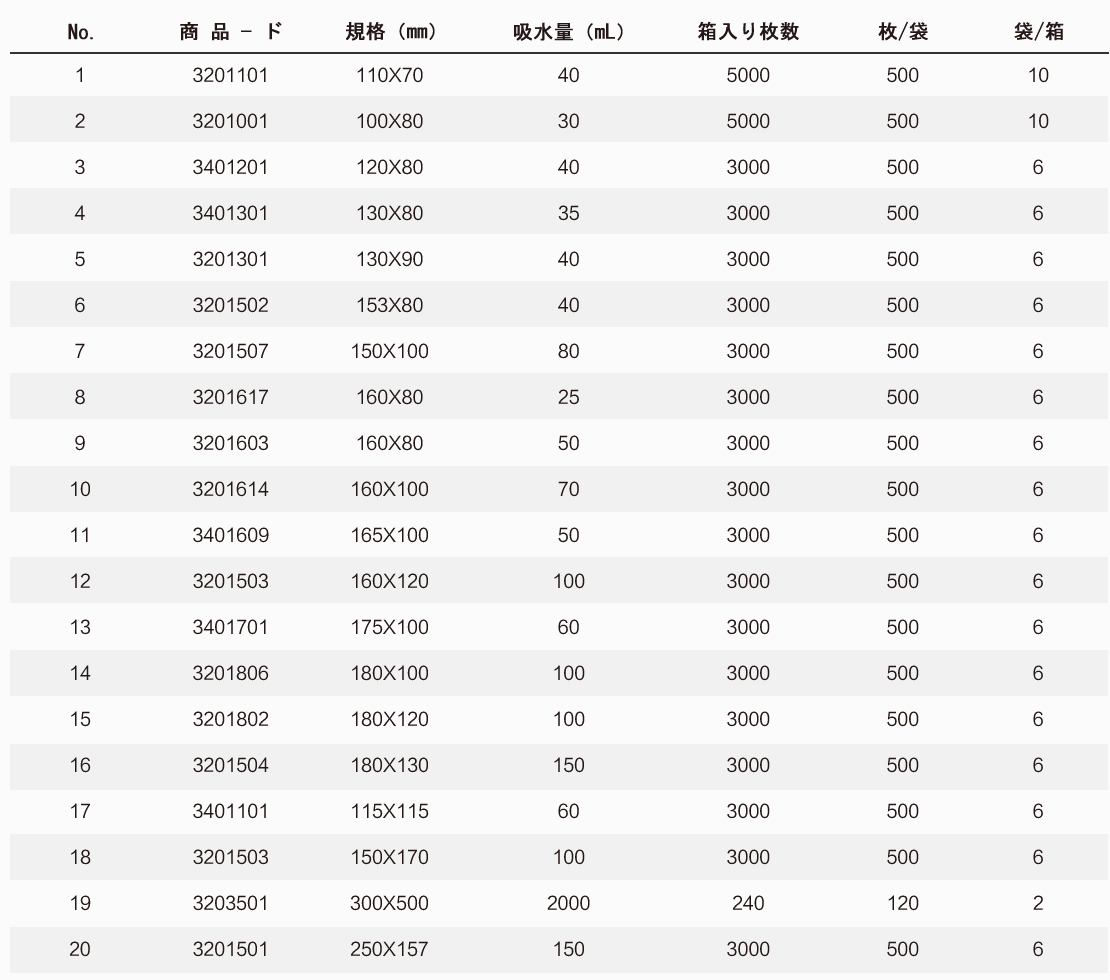Click product code 3203501
The width and height of the screenshot is (1110, 980).
[x=230, y=903]
